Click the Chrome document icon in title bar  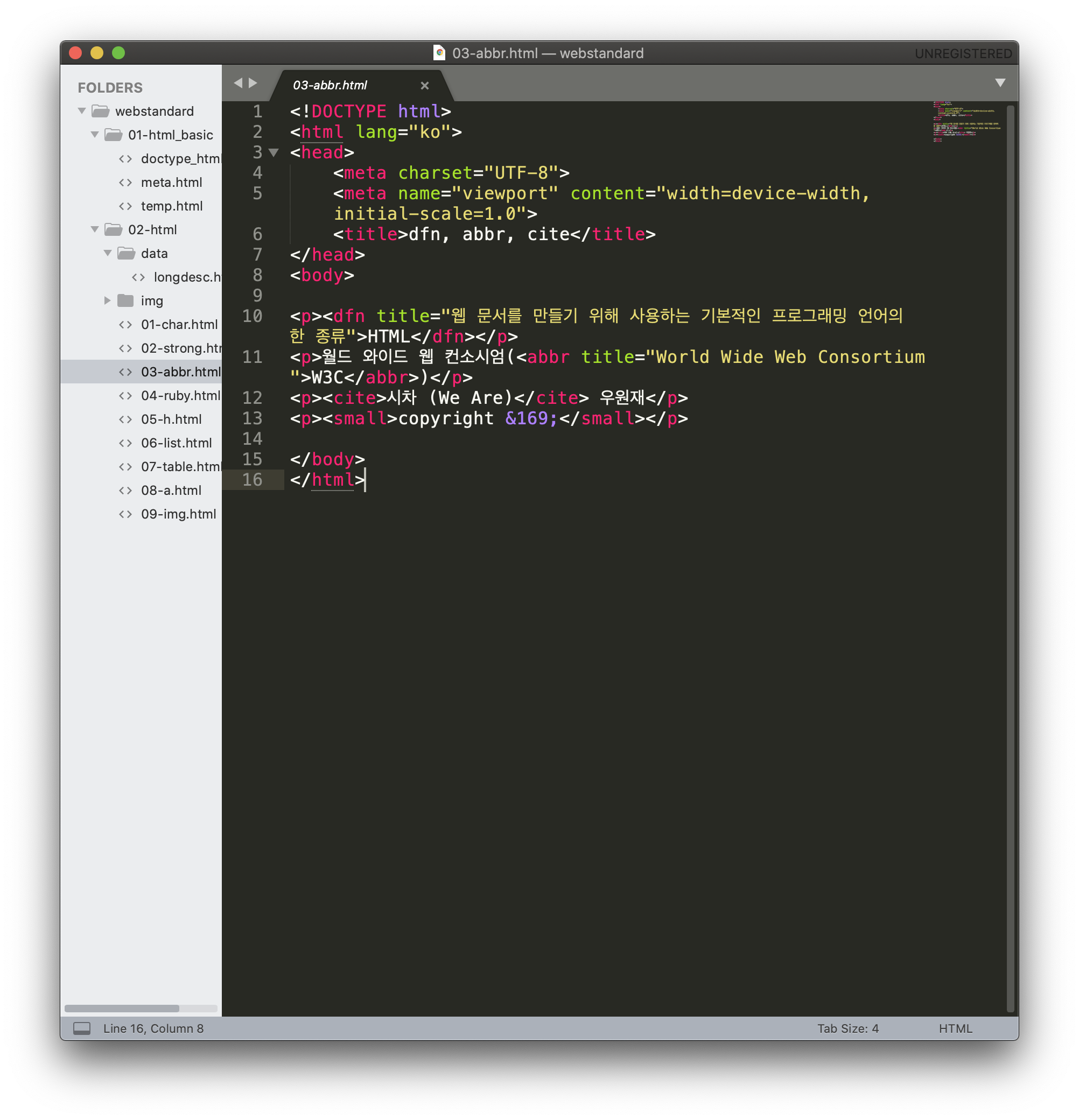439,53
